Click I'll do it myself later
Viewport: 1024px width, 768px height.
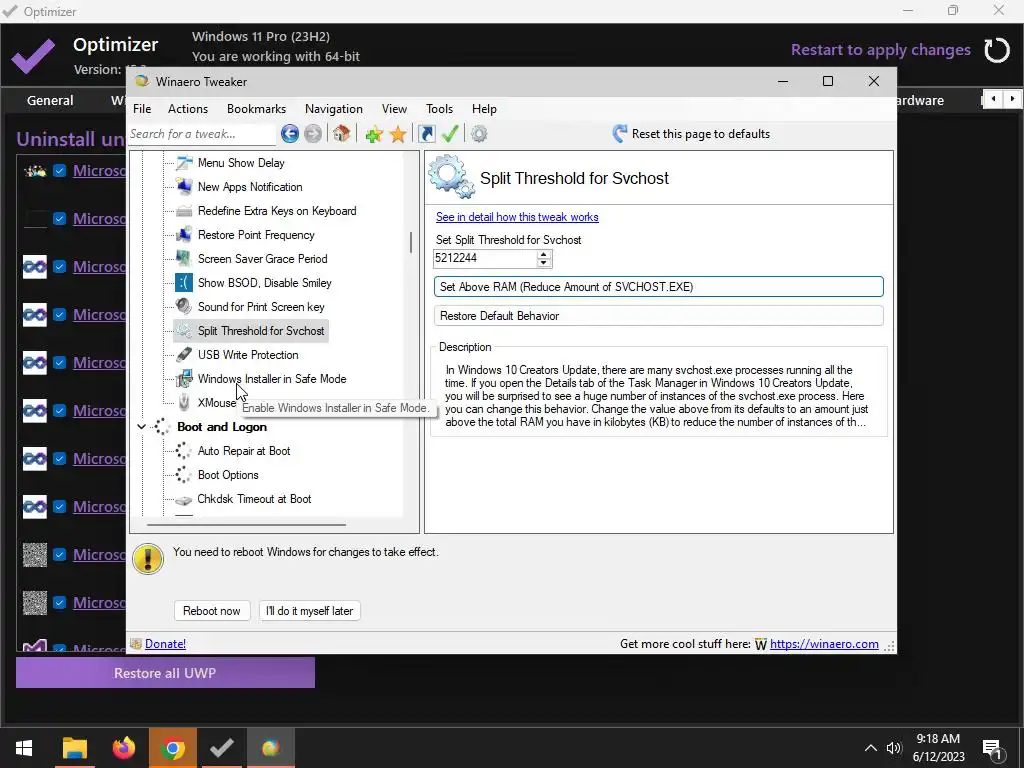pos(310,611)
